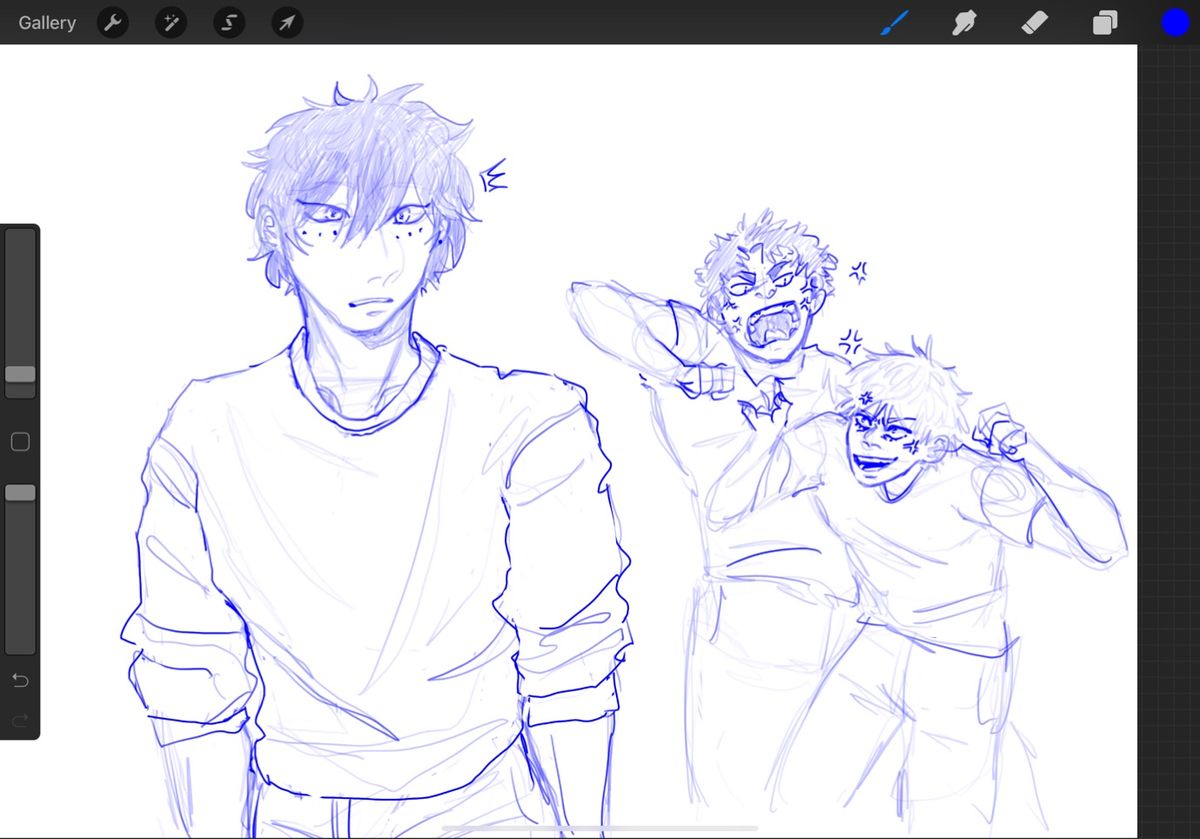The height and width of the screenshot is (839, 1200).
Task: Open the Gallery view
Action: (x=47, y=22)
